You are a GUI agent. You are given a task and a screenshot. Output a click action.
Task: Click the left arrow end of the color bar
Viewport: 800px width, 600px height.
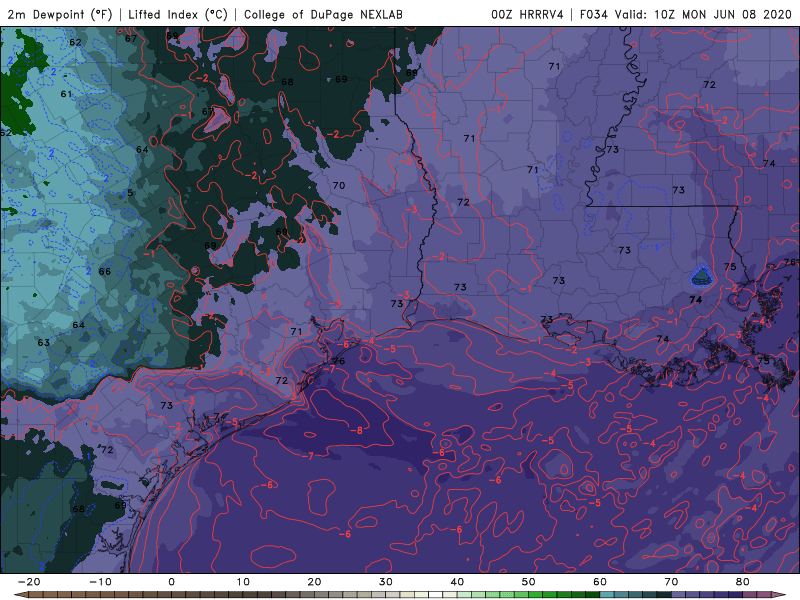(19, 595)
